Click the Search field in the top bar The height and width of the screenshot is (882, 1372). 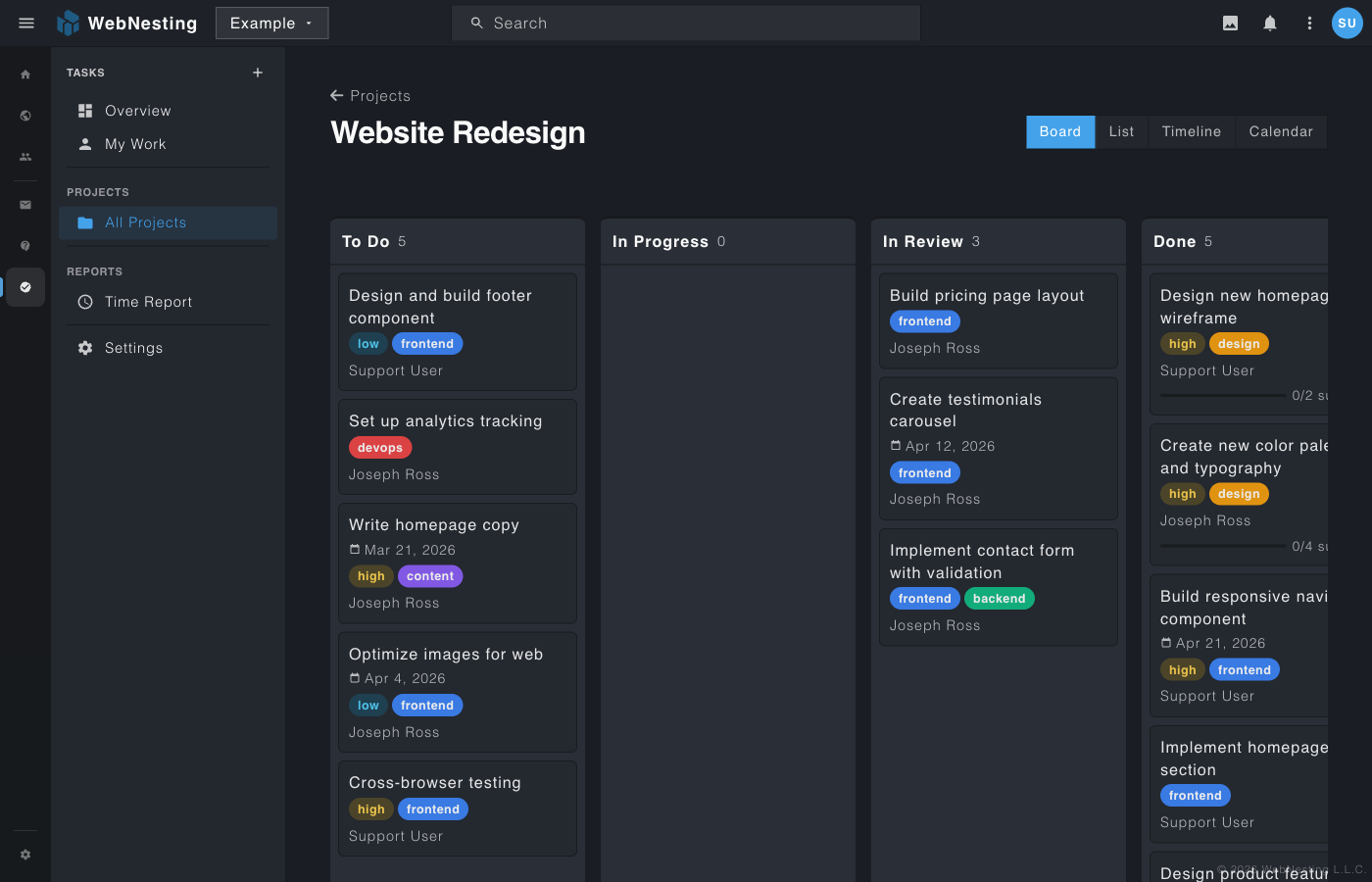pyautogui.click(x=686, y=23)
